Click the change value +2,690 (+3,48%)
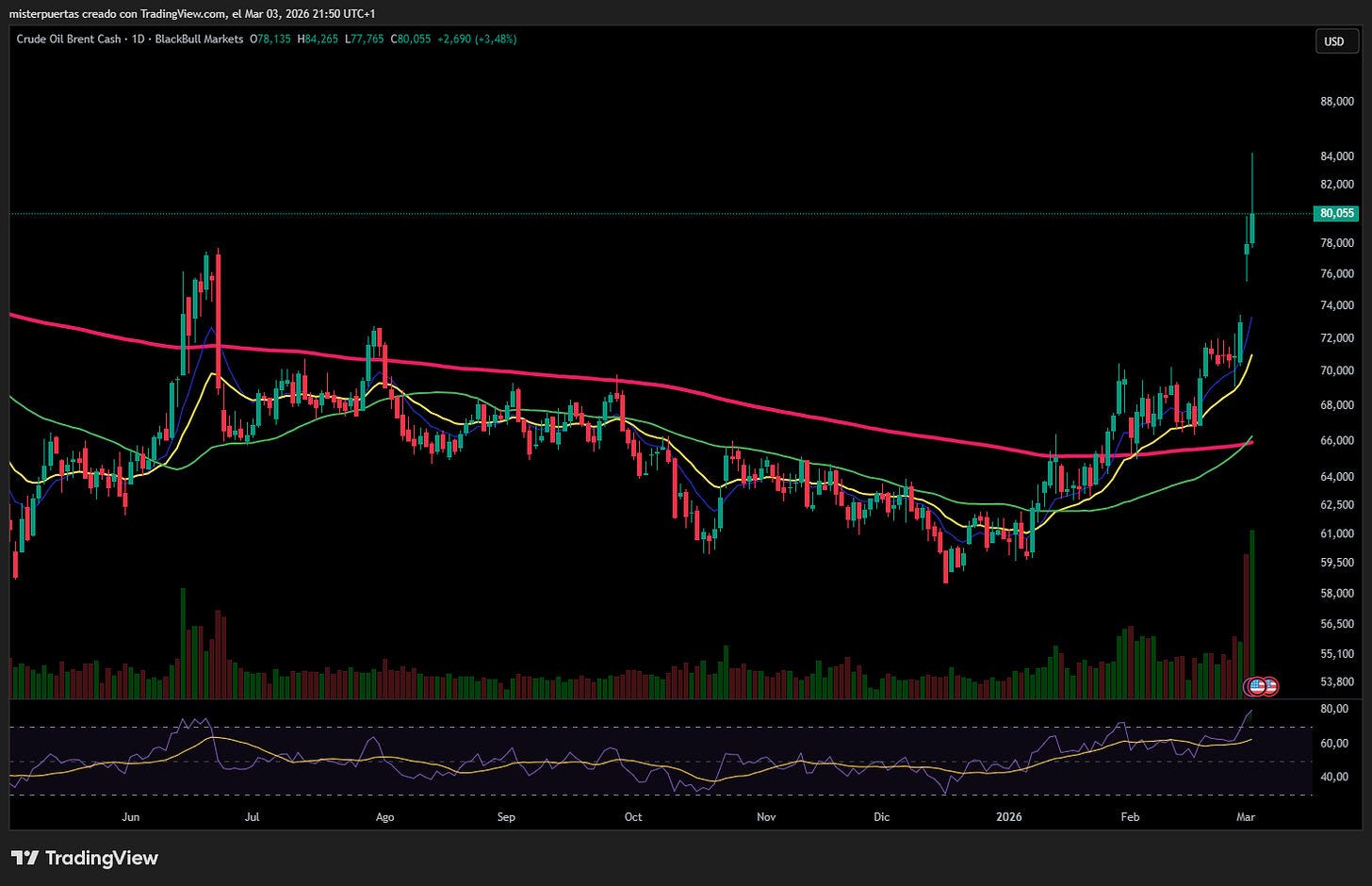 tap(476, 40)
